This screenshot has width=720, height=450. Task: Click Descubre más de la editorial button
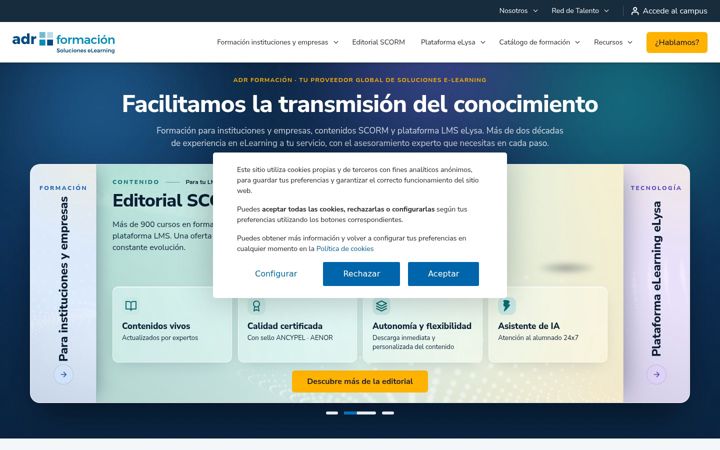pos(360,381)
